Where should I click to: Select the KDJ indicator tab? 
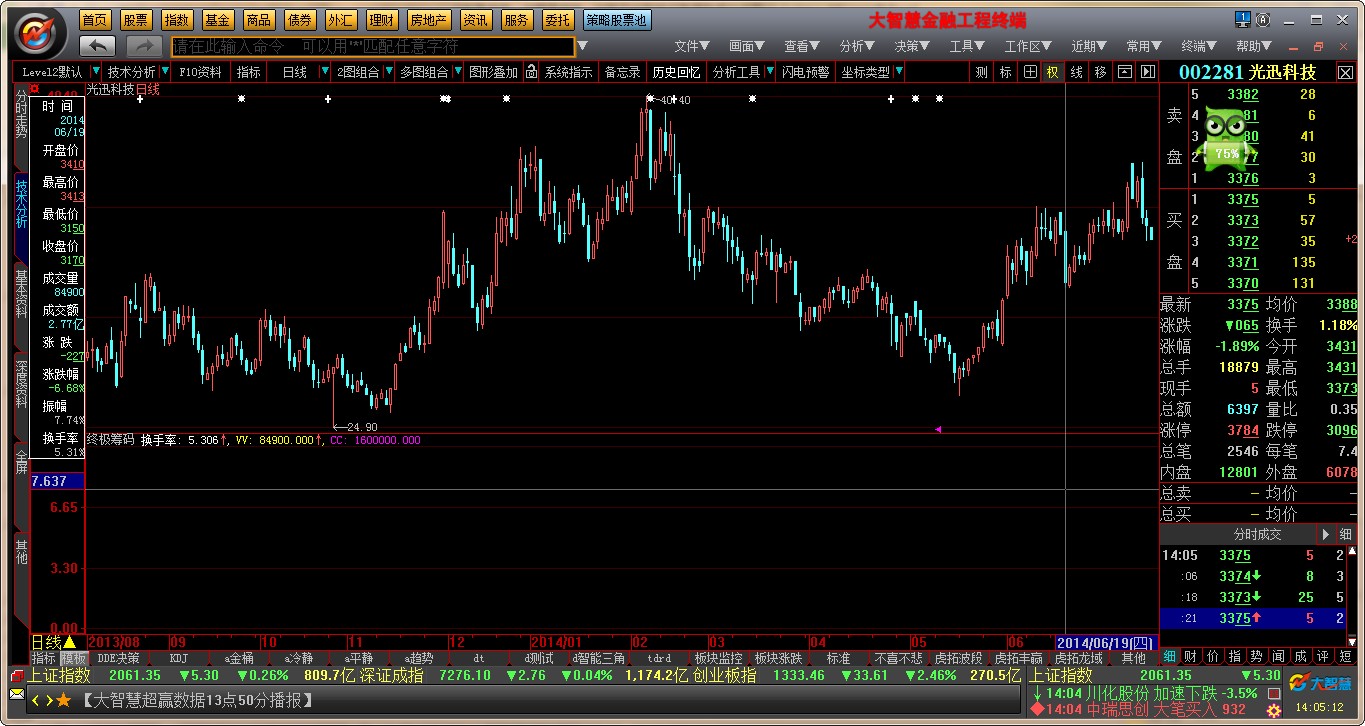tap(179, 658)
